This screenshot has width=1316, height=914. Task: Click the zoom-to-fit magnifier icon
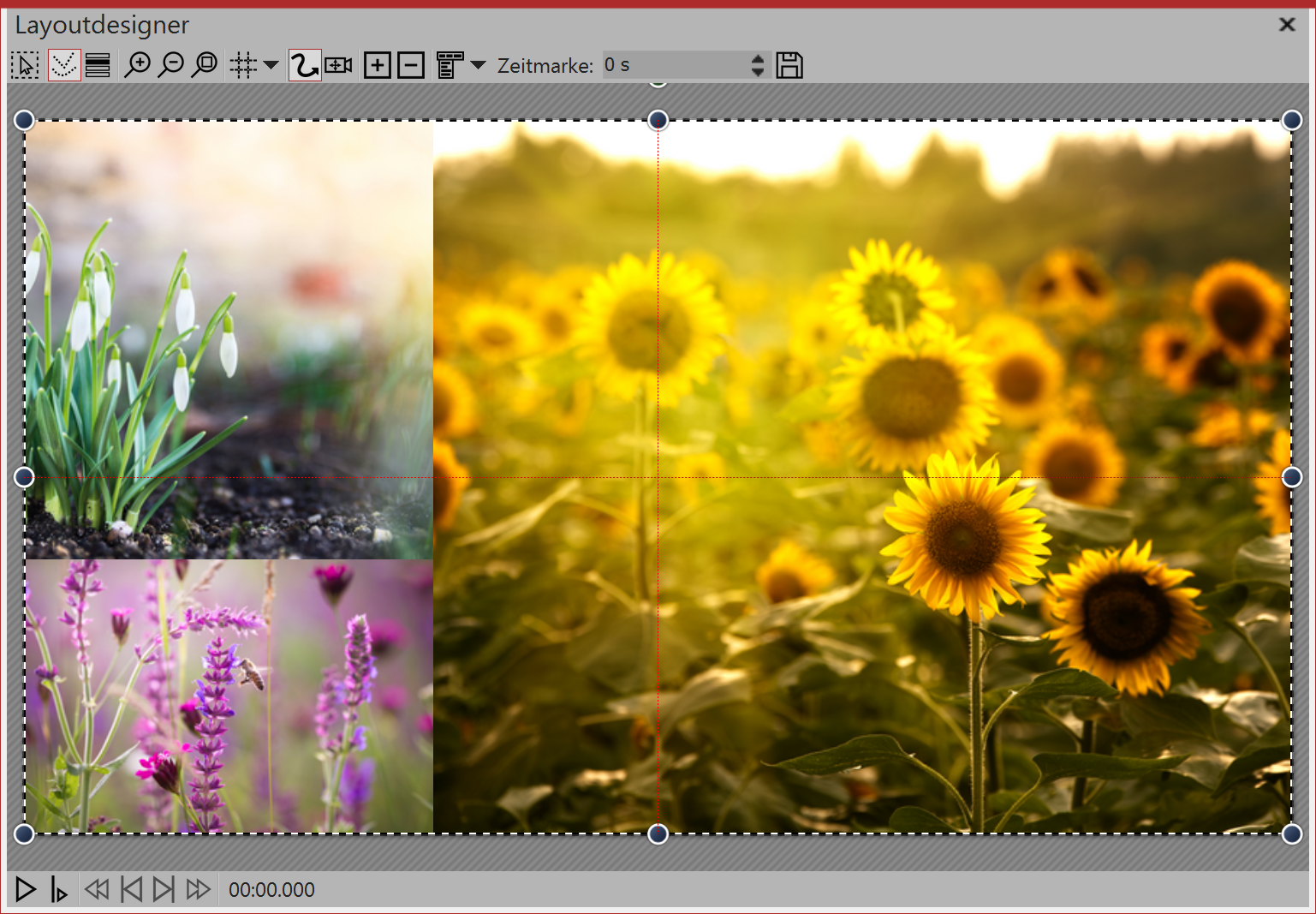tap(205, 65)
